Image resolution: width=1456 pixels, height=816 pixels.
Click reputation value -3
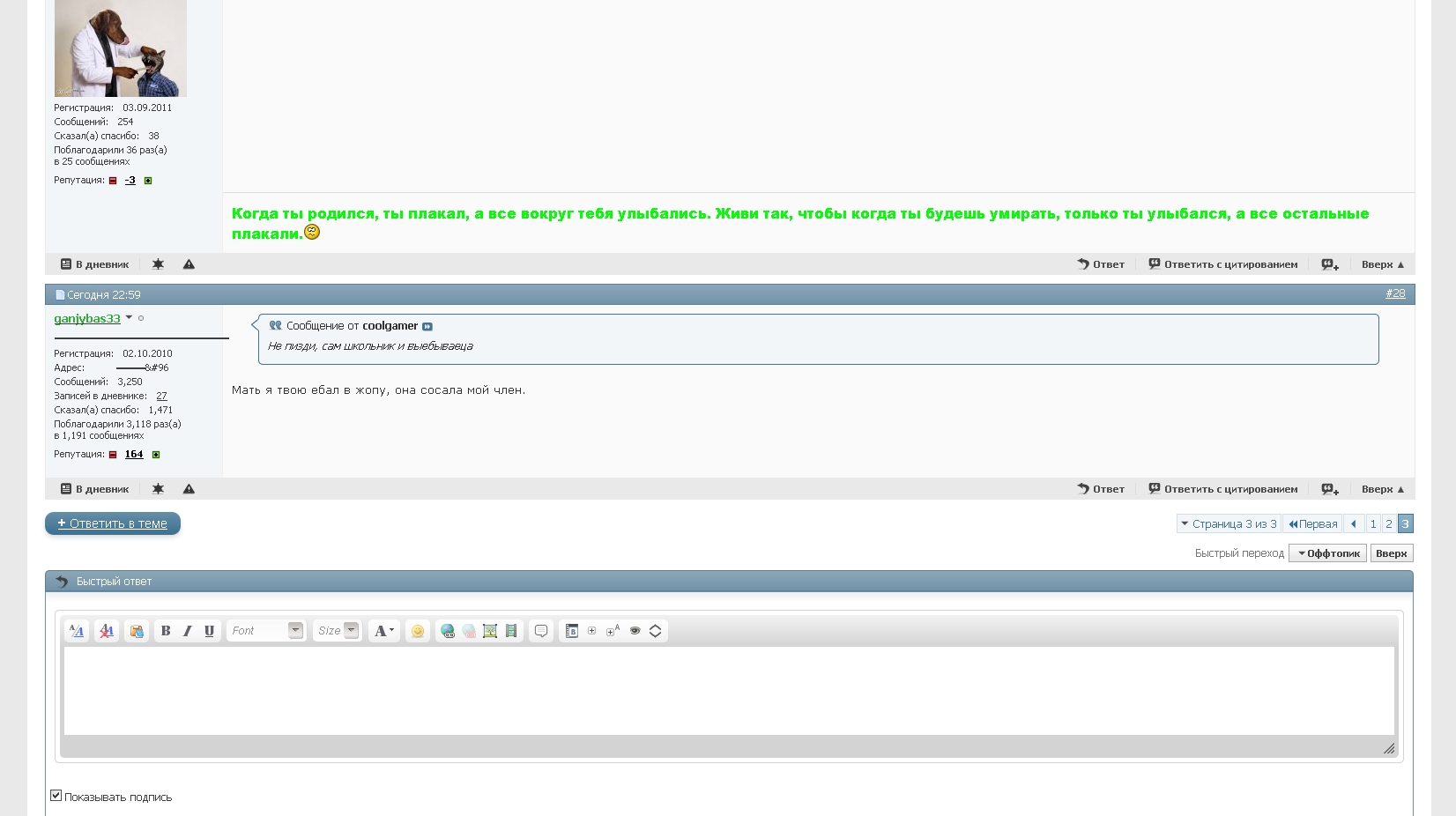pyautogui.click(x=130, y=181)
